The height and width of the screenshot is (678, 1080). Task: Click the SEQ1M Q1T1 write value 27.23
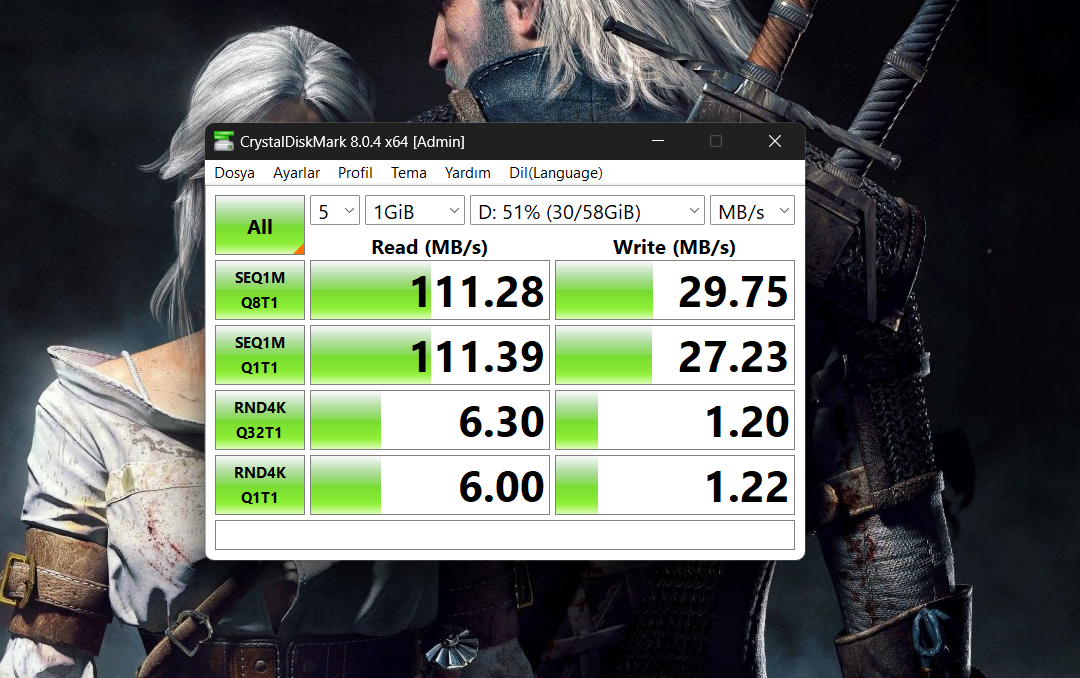[x=675, y=355]
